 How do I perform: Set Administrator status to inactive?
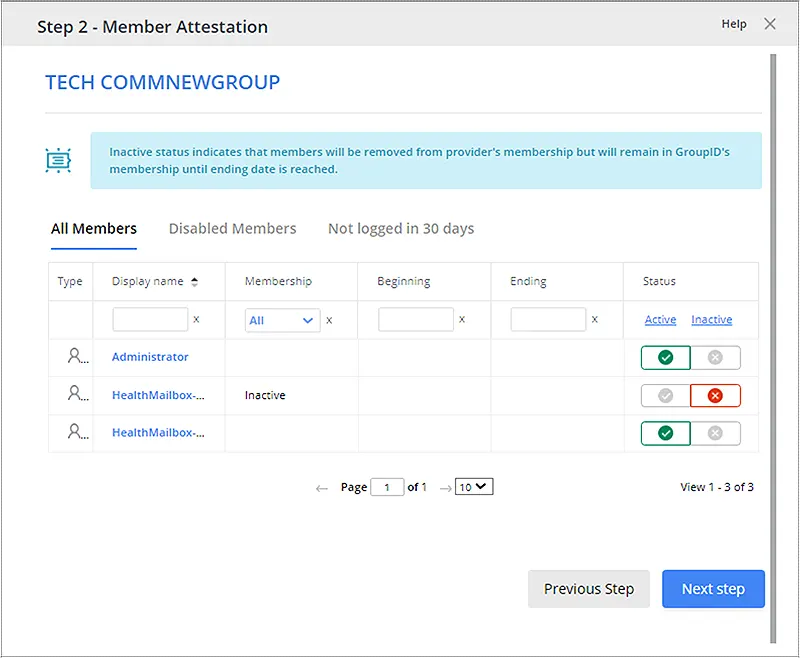(715, 358)
